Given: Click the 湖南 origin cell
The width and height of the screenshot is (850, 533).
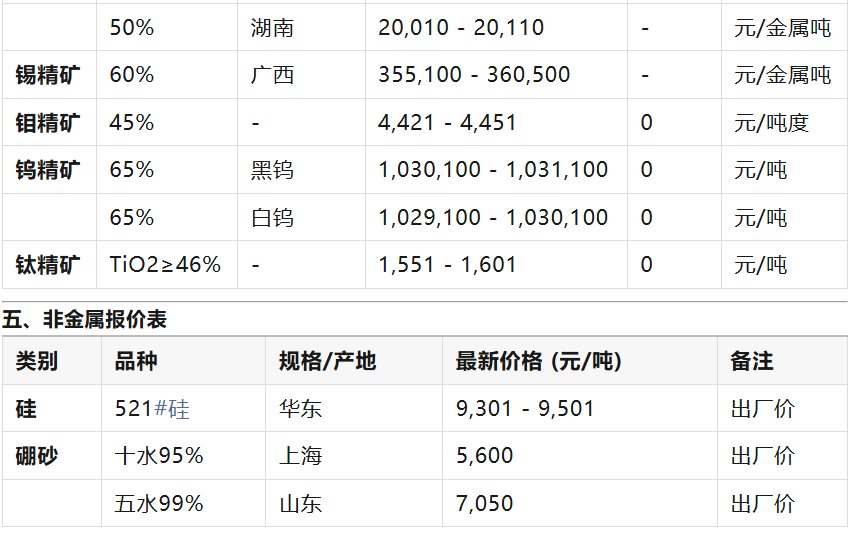Looking at the screenshot, I should [272, 28].
